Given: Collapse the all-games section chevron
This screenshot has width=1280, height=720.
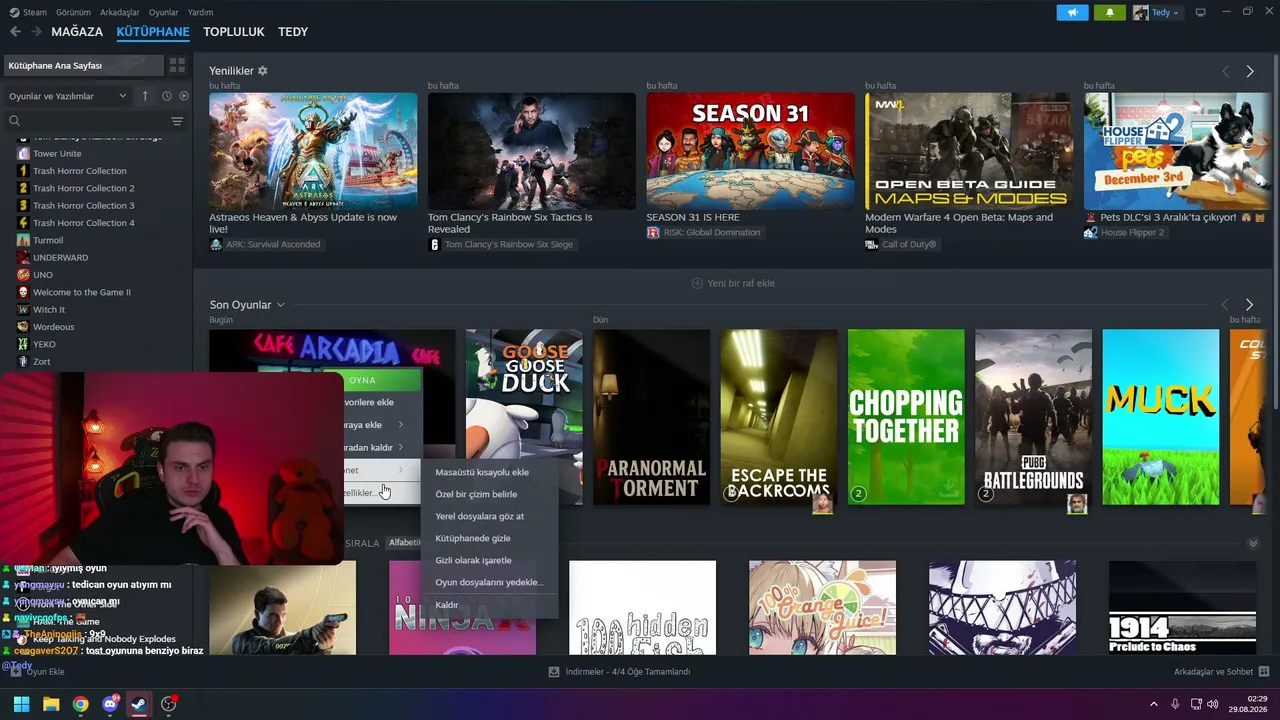Looking at the screenshot, I should click(x=1253, y=543).
